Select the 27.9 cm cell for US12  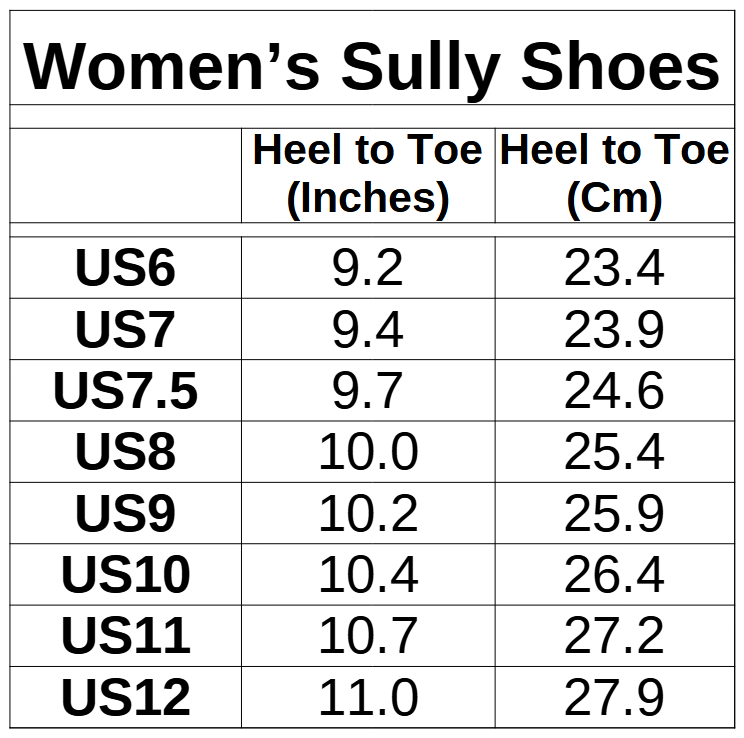(x=614, y=698)
